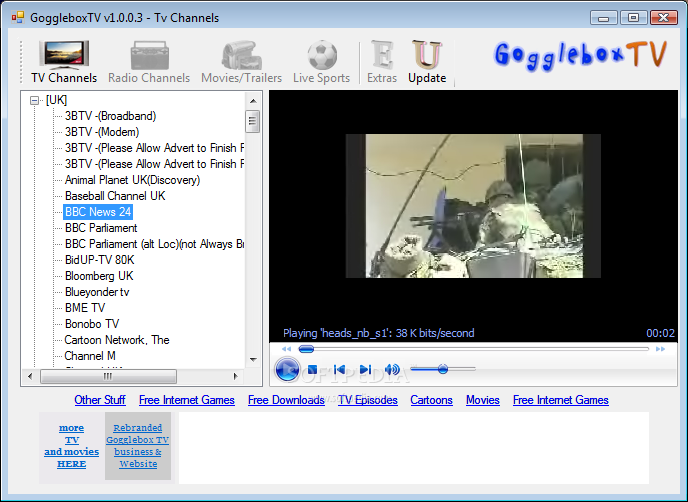Open the TV Channels section
The width and height of the screenshot is (688, 502).
(64, 61)
